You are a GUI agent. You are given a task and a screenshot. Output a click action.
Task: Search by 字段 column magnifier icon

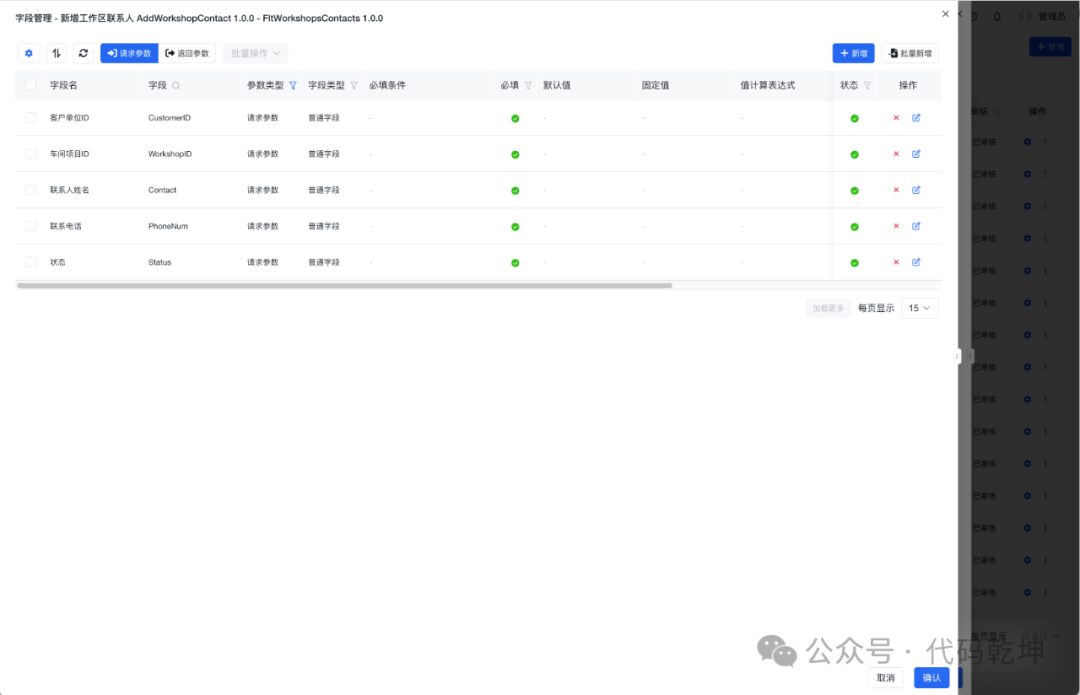[x=176, y=85]
